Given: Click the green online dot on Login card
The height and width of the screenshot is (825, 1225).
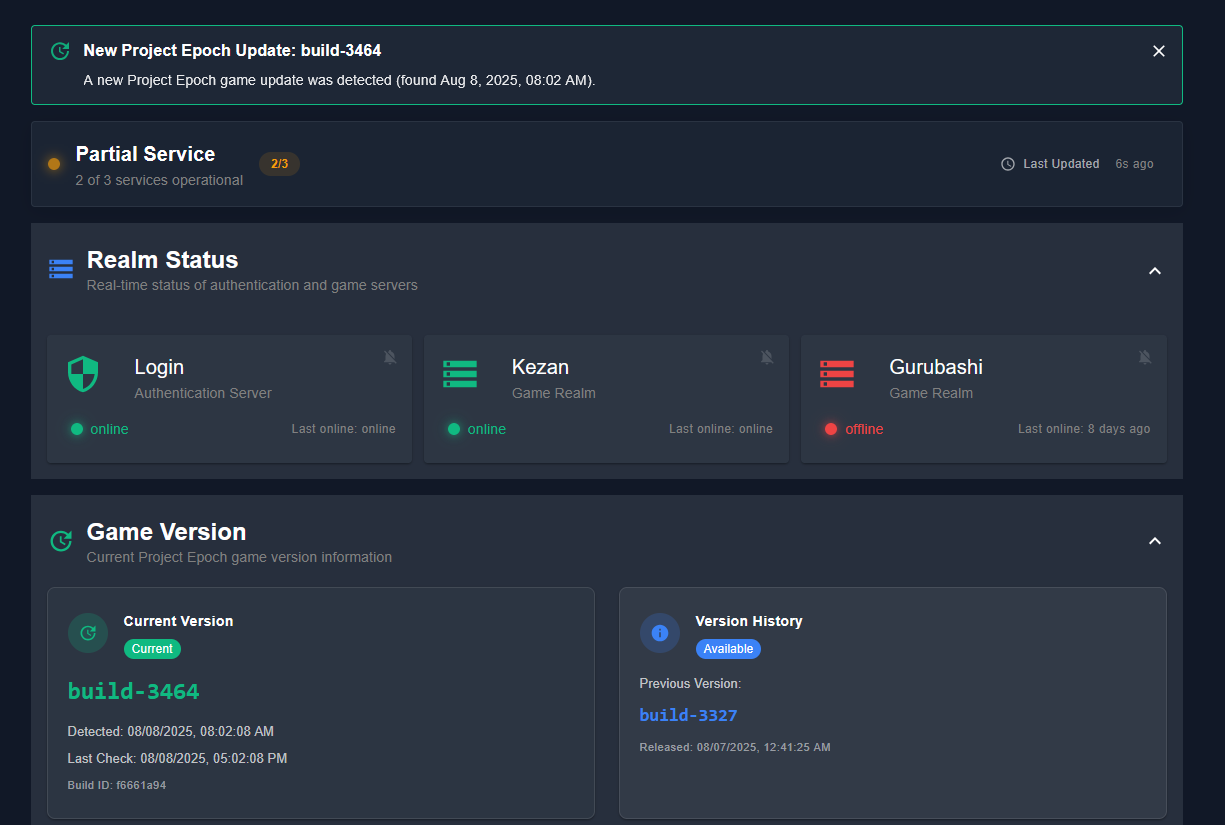Looking at the screenshot, I should 76,429.
